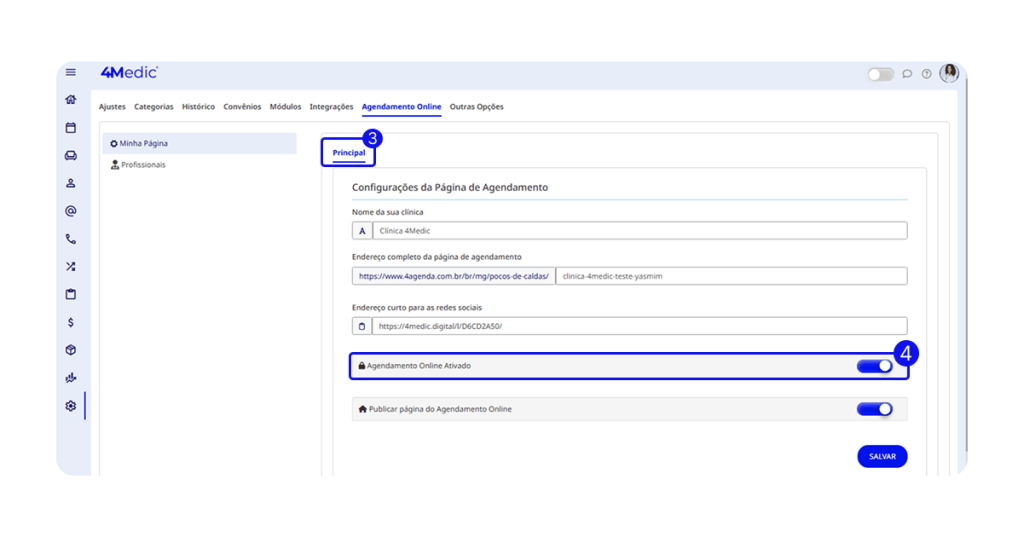Image resolution: width=1024 pixels, height=537 pixels.
Task: Click the phone icon in sidebar
Action: 71,239
